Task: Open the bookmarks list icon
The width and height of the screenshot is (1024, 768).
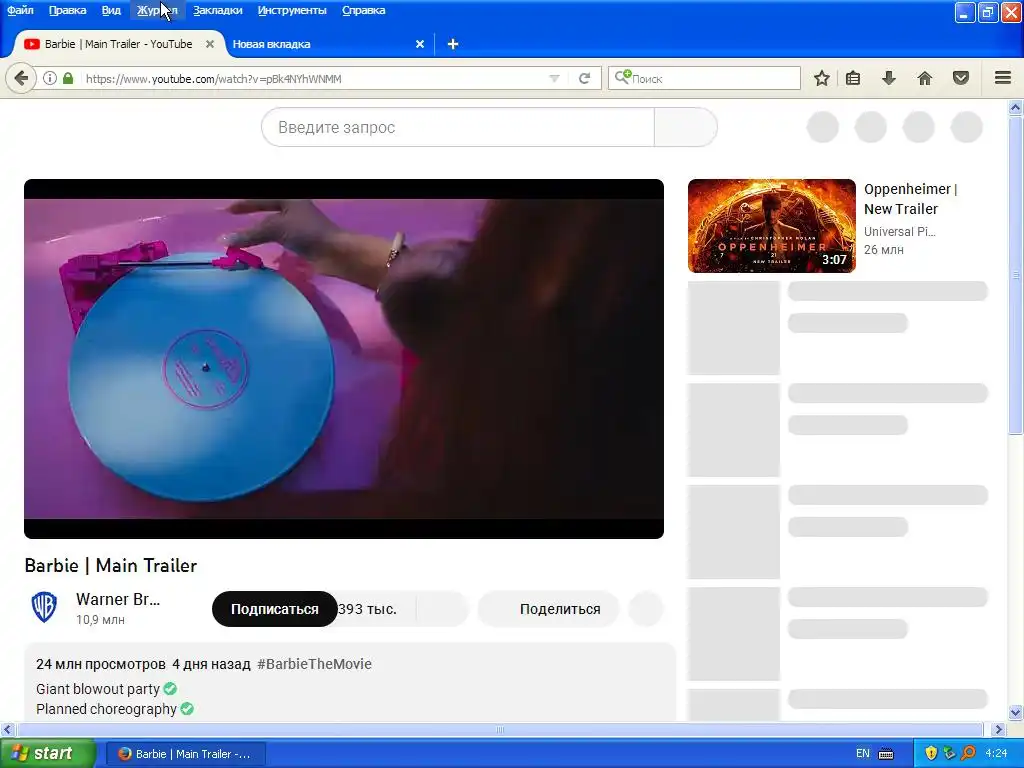Action: click(853, 78)
